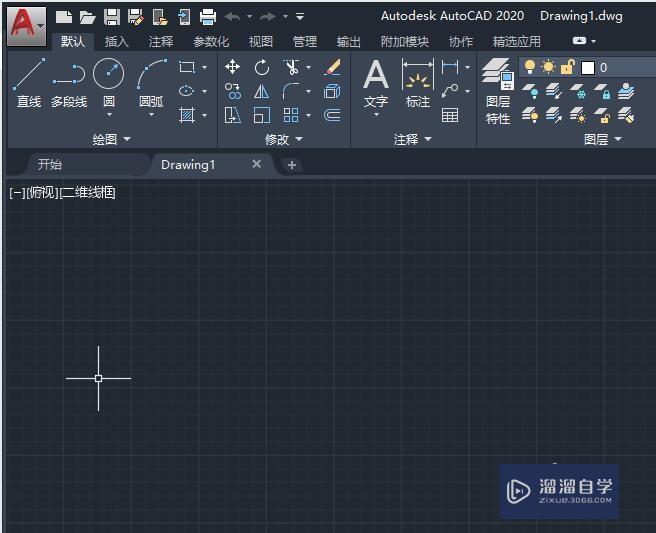Open Customize Quick Access Toolbar dropdown
Image resolution: width=656 pixels, height=533 pixels.
click(300, 17)
